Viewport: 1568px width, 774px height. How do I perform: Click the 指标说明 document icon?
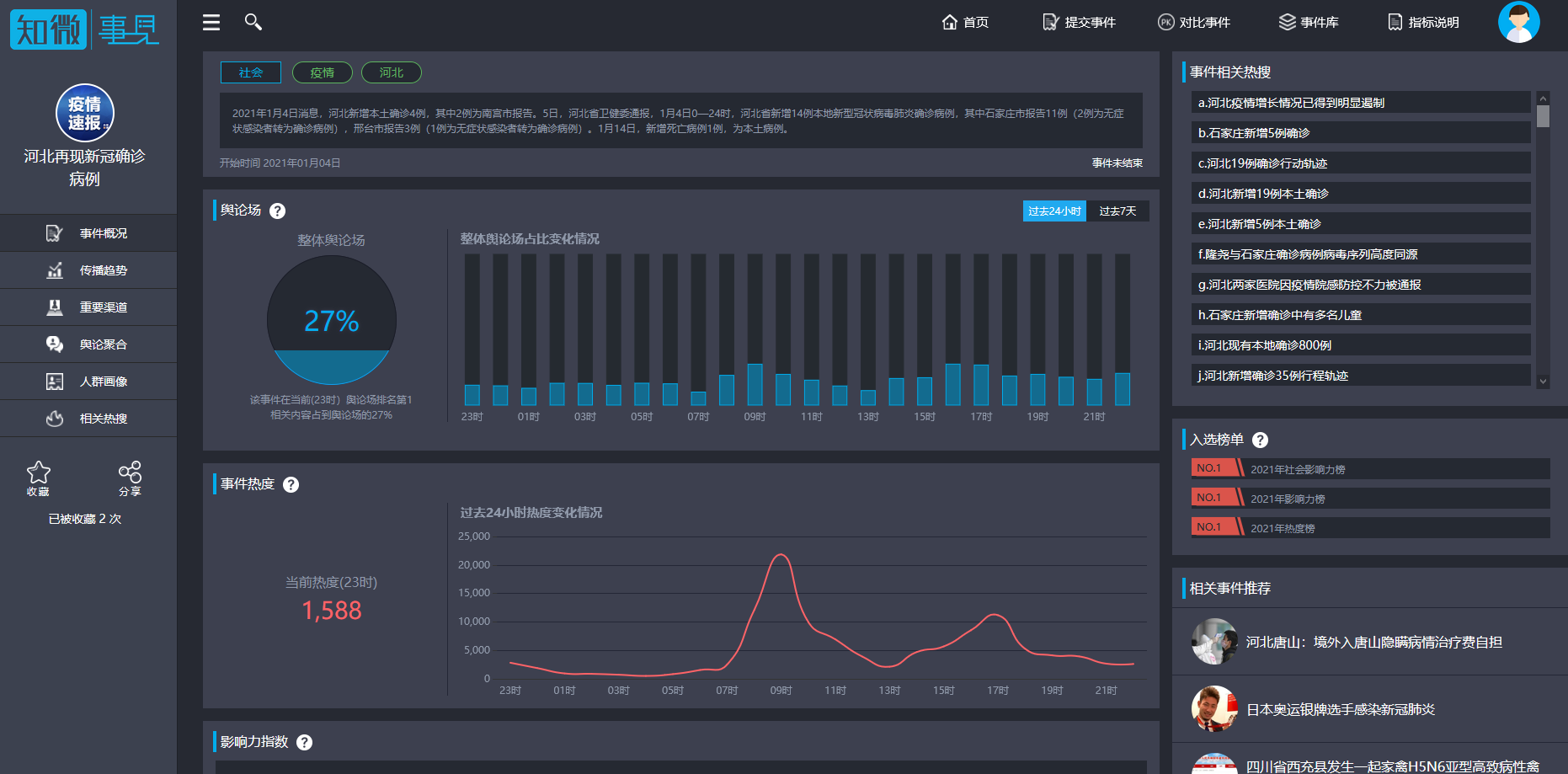coord(1395,22)
